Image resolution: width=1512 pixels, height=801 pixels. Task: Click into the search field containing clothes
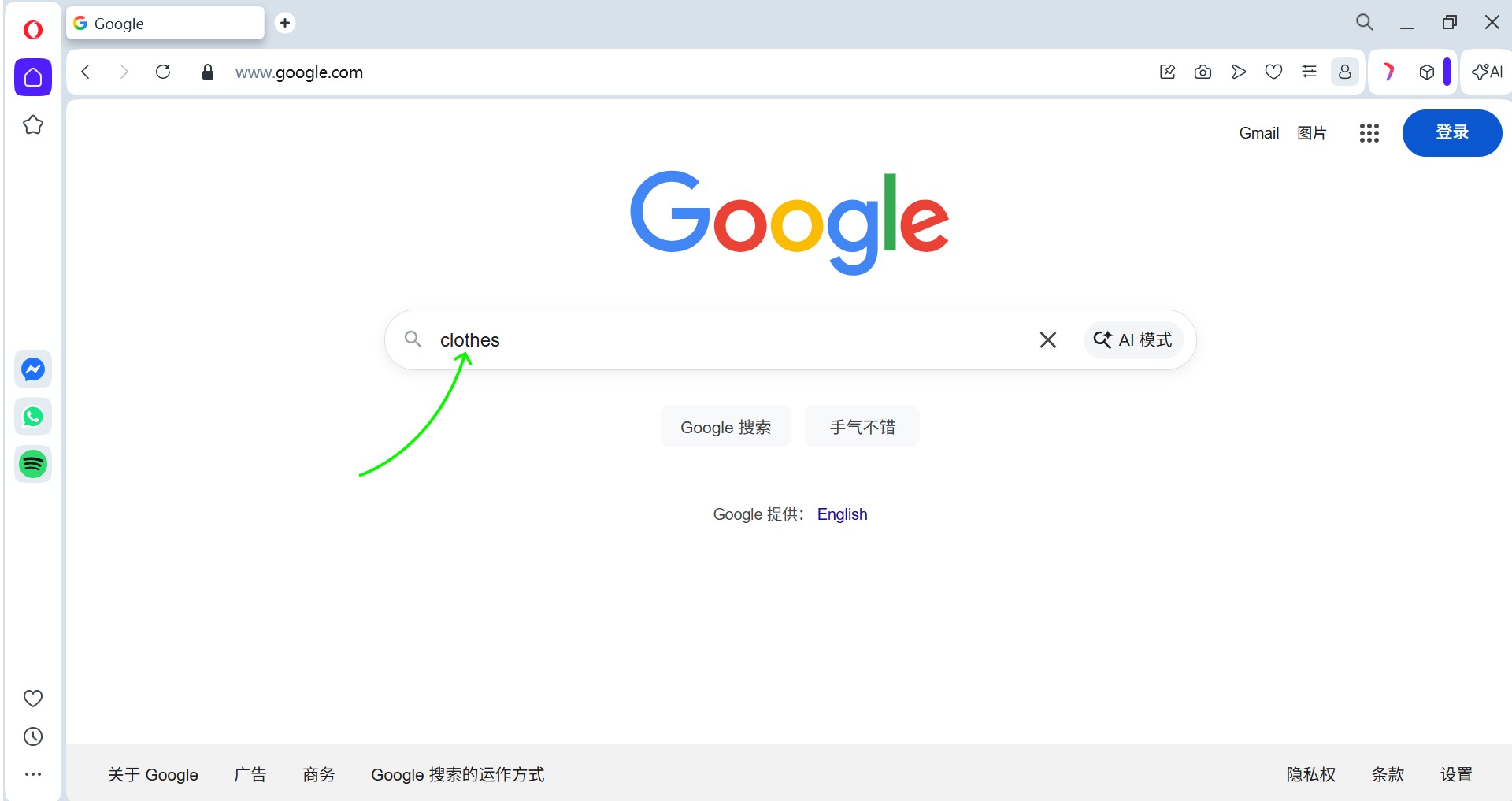[x=709, y=340]
